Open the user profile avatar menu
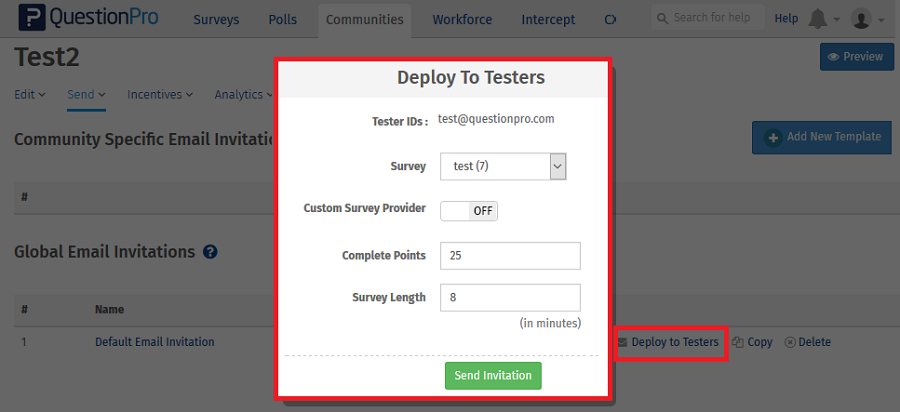The width and height of the screenshot is (900, 412). (x=861, y=19)
